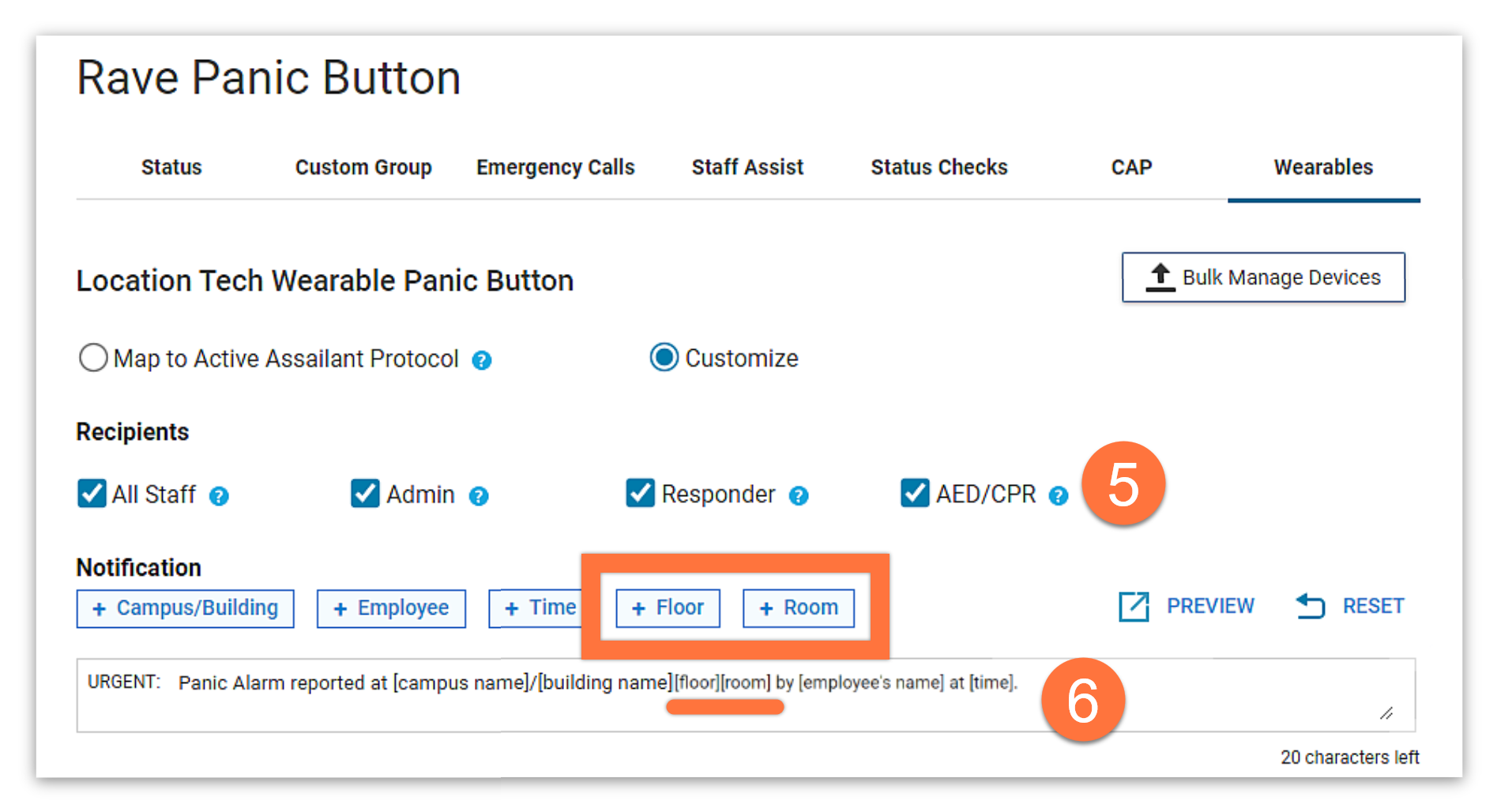
Task: Insert Campus/Building tag button
Action: [x=186, y=609]
